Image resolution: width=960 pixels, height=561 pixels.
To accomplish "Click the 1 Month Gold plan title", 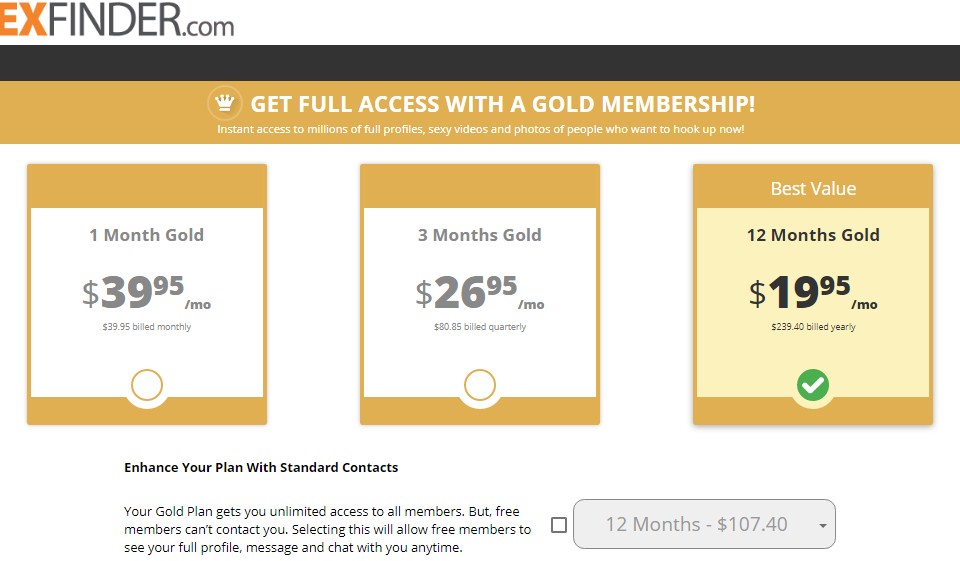I will 147,235.
